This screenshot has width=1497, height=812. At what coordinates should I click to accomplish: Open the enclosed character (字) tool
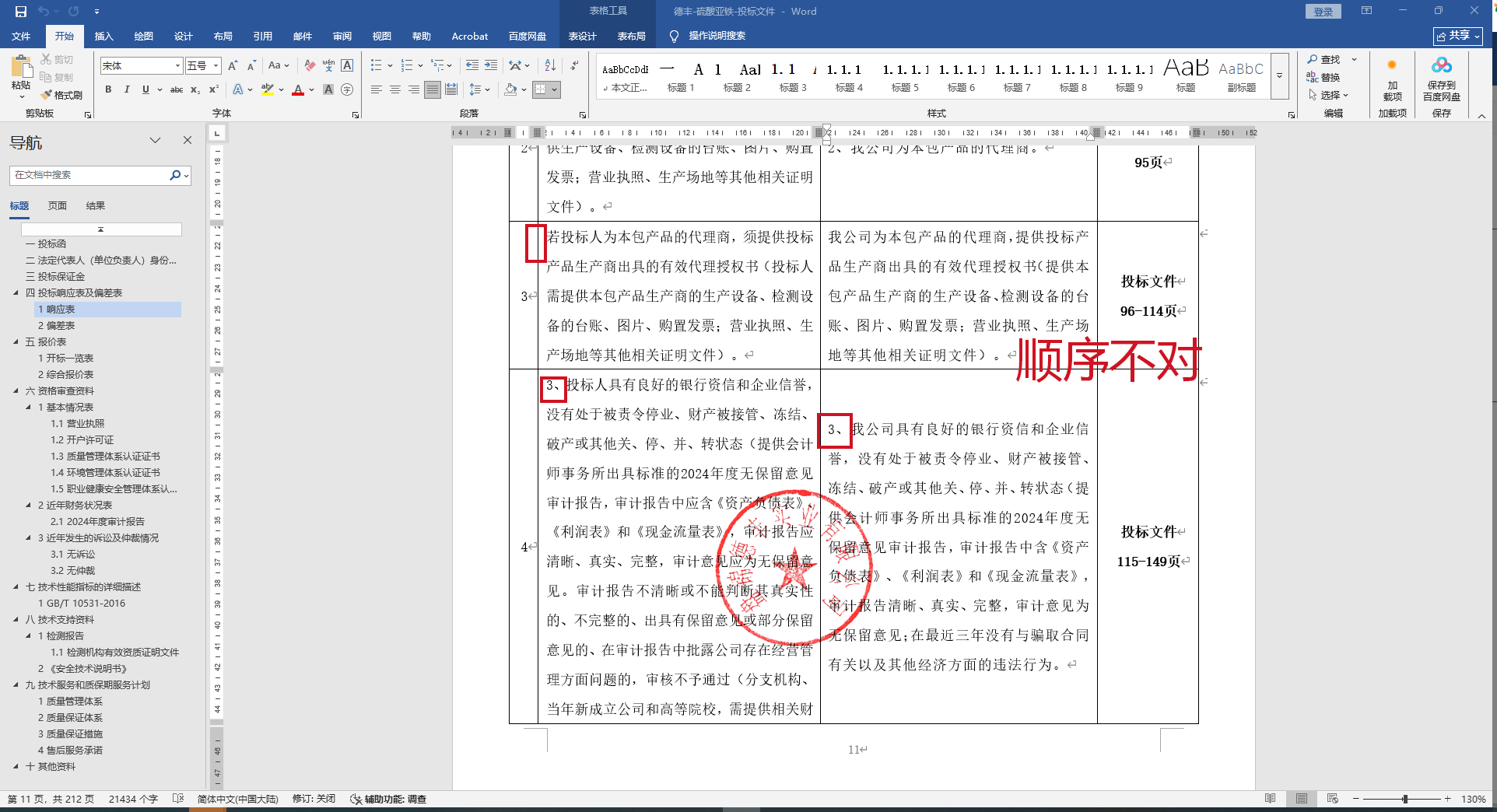(x=347, y=89)
